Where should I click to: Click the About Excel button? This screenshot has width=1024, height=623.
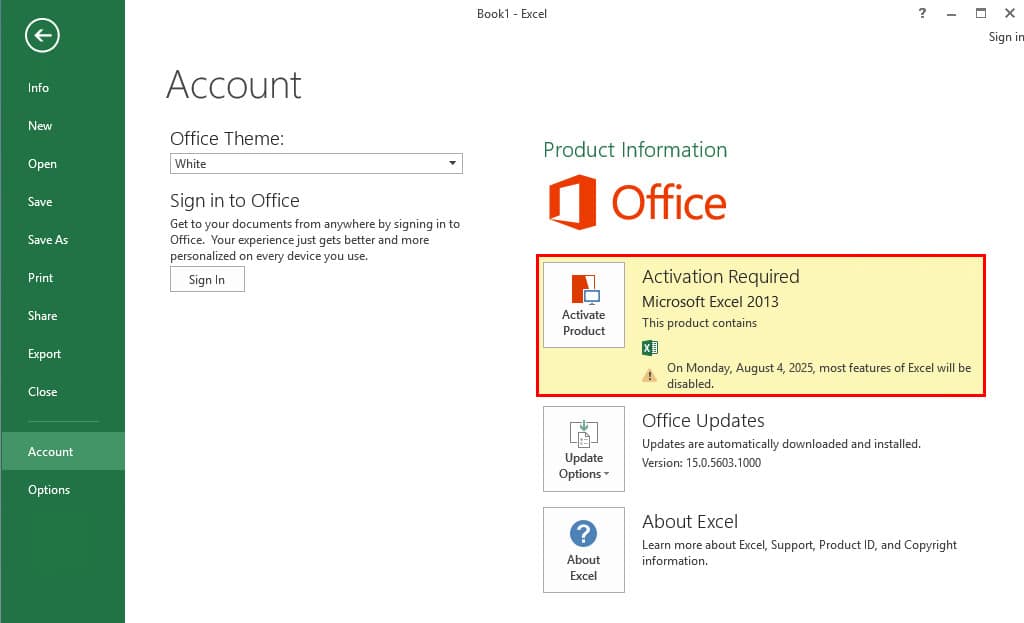(584, 550)
